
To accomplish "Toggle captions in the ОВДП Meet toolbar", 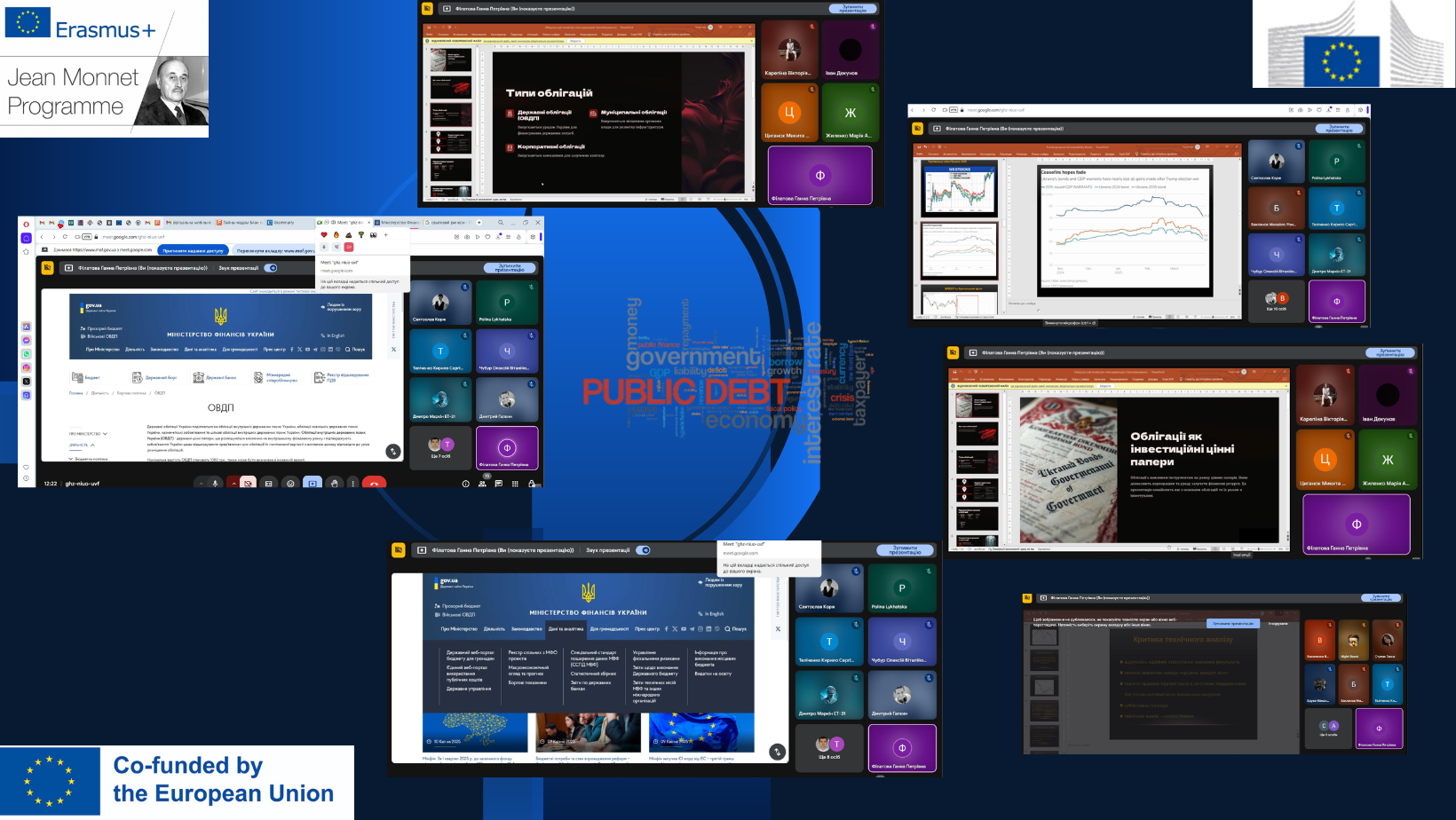I will pos(268,484).
